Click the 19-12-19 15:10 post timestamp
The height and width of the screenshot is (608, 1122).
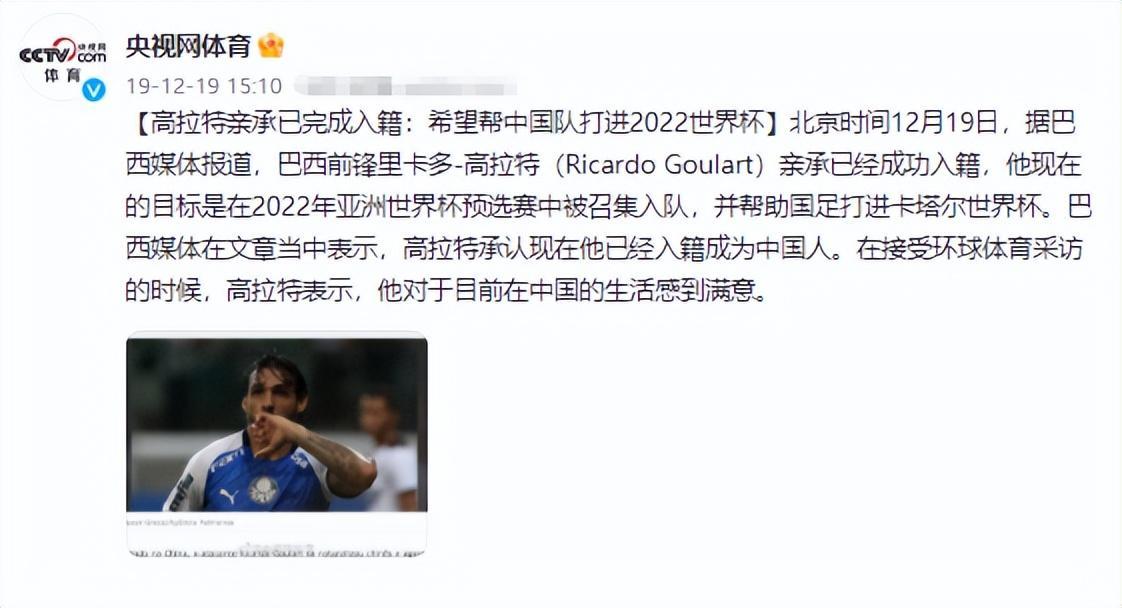(204, 87)
